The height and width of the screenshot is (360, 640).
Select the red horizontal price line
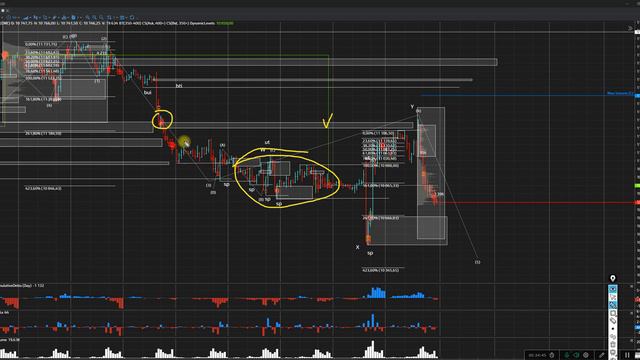click(x=539, y=202)
